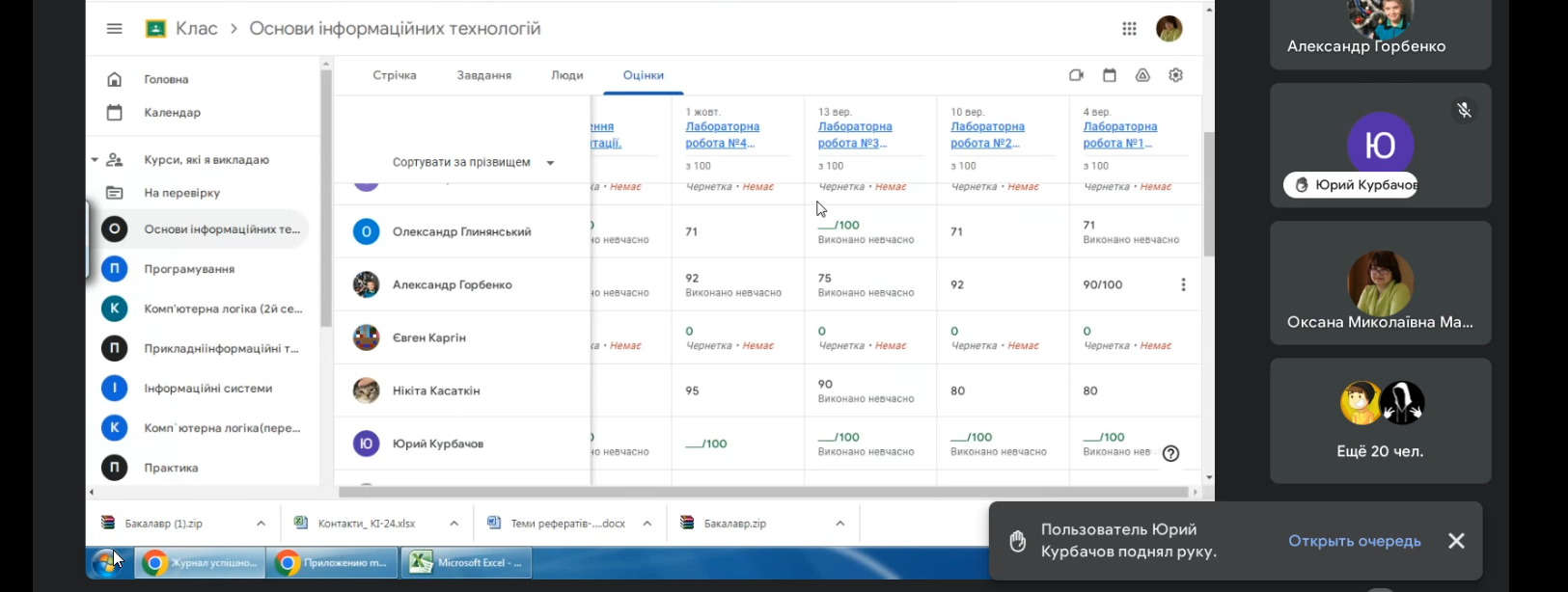1568x592 pixels.
Task: Go to Головна in the sidebar
Action: tap(166, 79)
